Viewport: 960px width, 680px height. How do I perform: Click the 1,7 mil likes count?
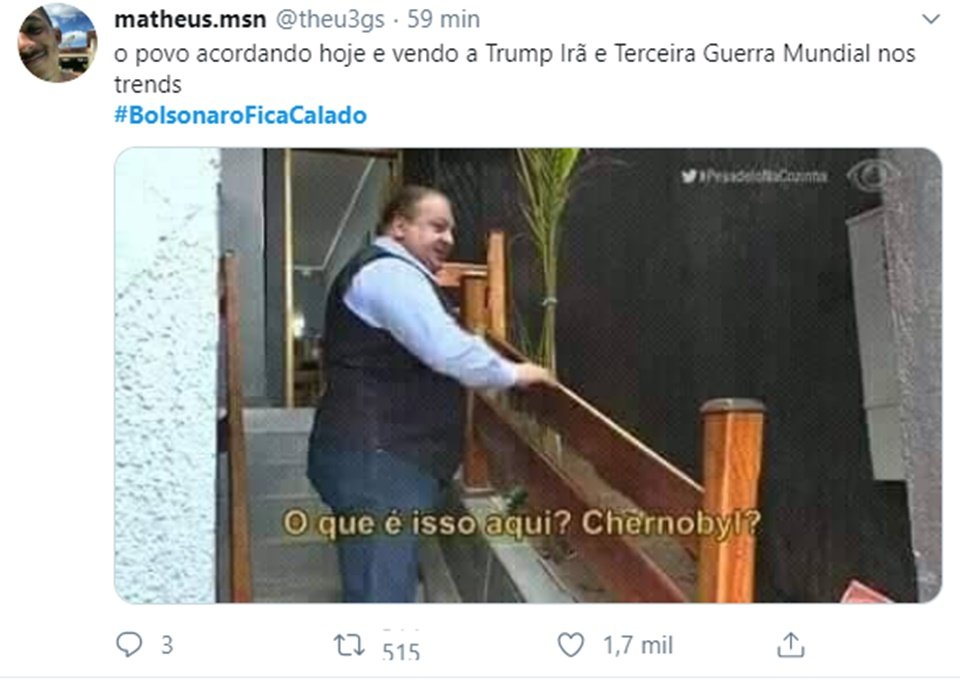tap(637, 645)
